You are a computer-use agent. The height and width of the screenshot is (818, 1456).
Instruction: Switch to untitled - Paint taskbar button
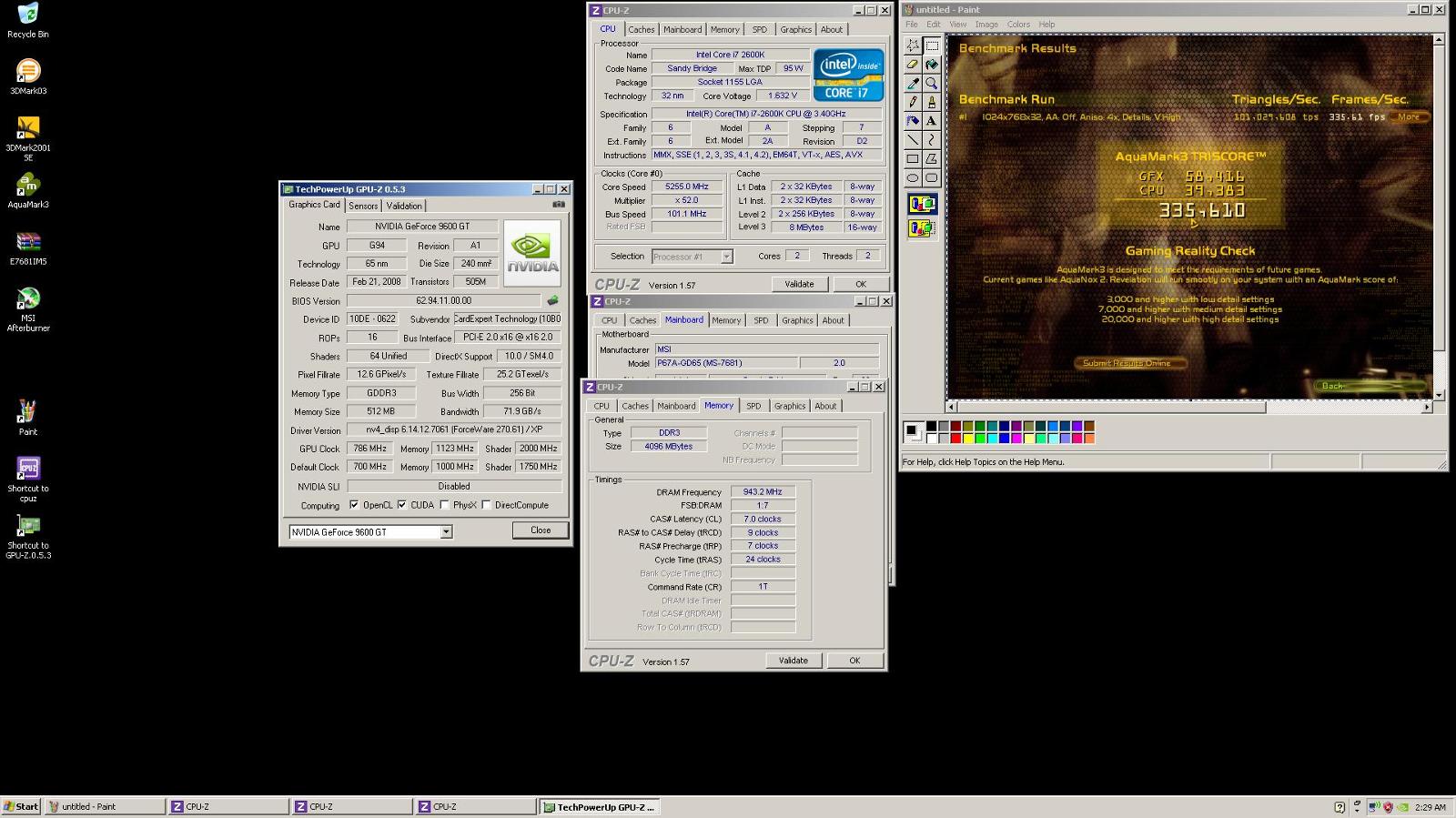point(105,806)
